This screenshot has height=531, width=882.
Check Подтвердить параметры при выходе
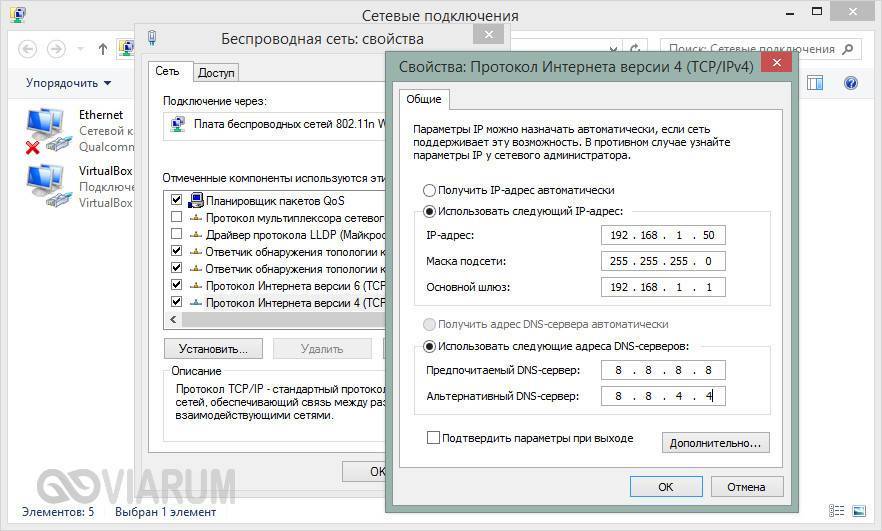pos(433,438)
